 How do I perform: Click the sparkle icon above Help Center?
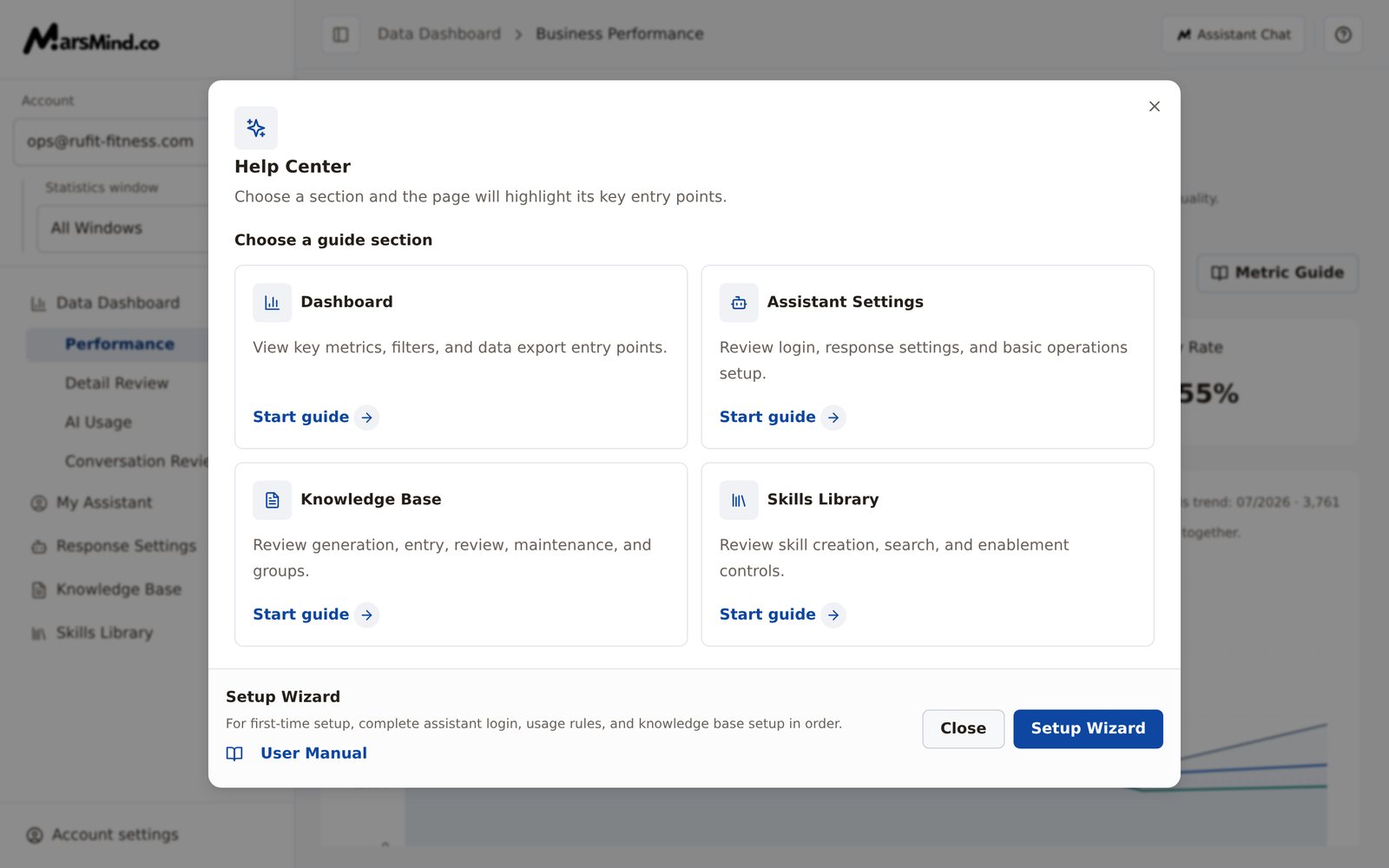[256, 128]
